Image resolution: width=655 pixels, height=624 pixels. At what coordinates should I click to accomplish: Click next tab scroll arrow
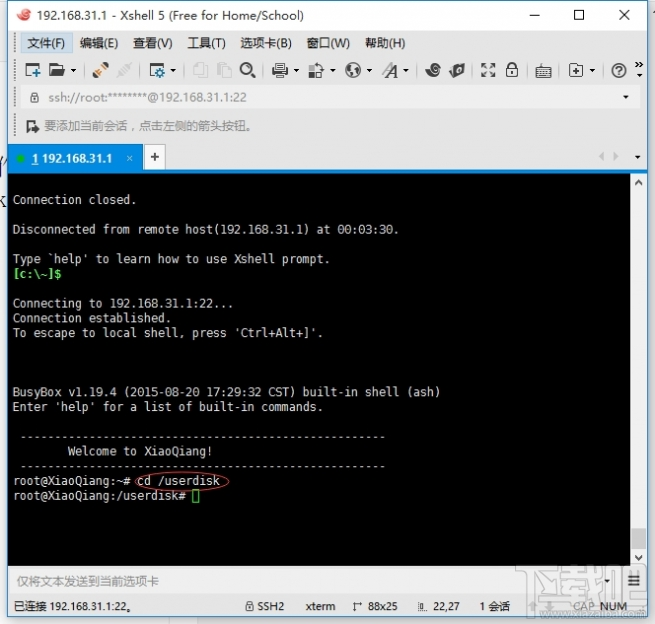pyautogui.click(x=616, y=157)
